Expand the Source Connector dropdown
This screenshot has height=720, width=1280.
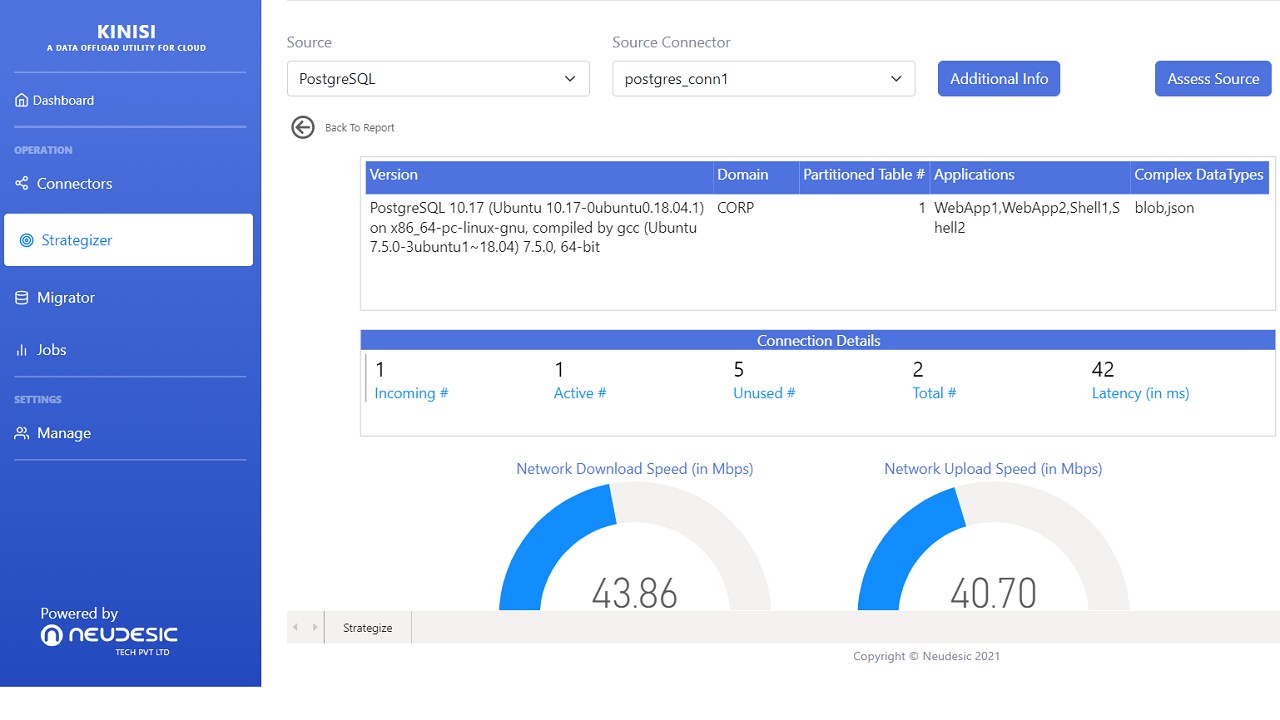[763, 79]
